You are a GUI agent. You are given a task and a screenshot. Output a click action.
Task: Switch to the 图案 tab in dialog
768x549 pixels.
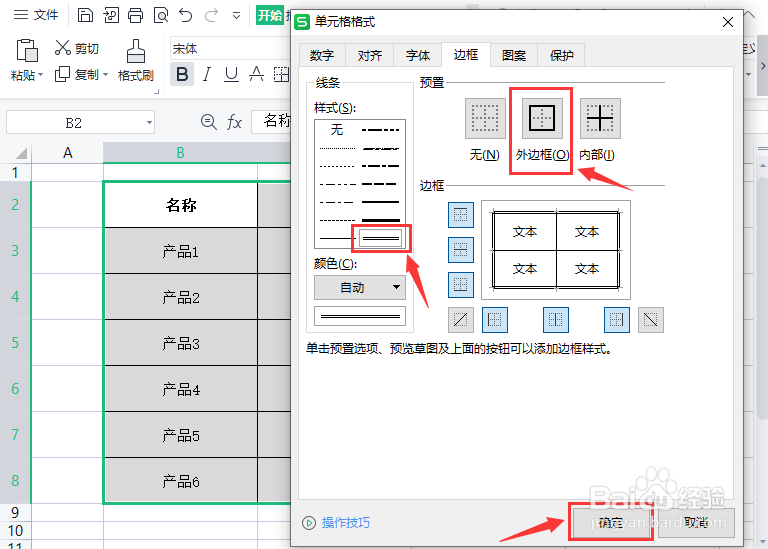tap(513, 55)
